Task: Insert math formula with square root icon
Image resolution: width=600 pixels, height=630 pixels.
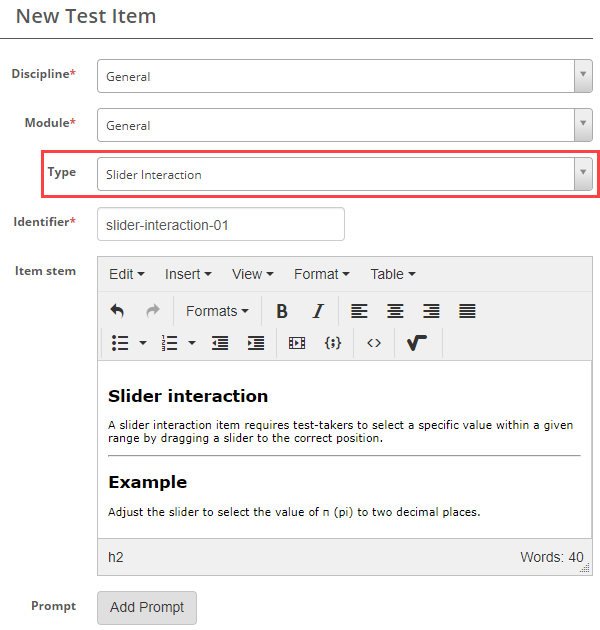Action: pos(417,343)
